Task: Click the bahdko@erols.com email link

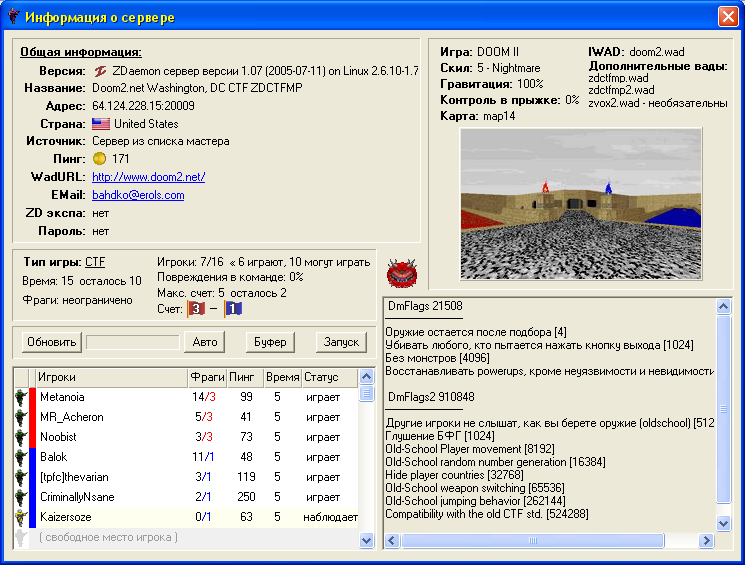Action: coord(138,195)
